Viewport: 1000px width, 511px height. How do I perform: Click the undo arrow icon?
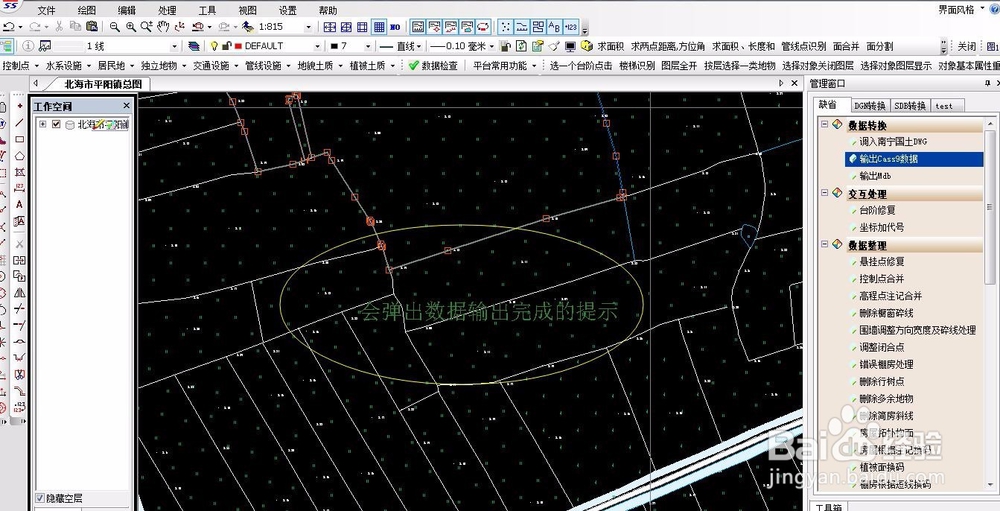[9, 27]
